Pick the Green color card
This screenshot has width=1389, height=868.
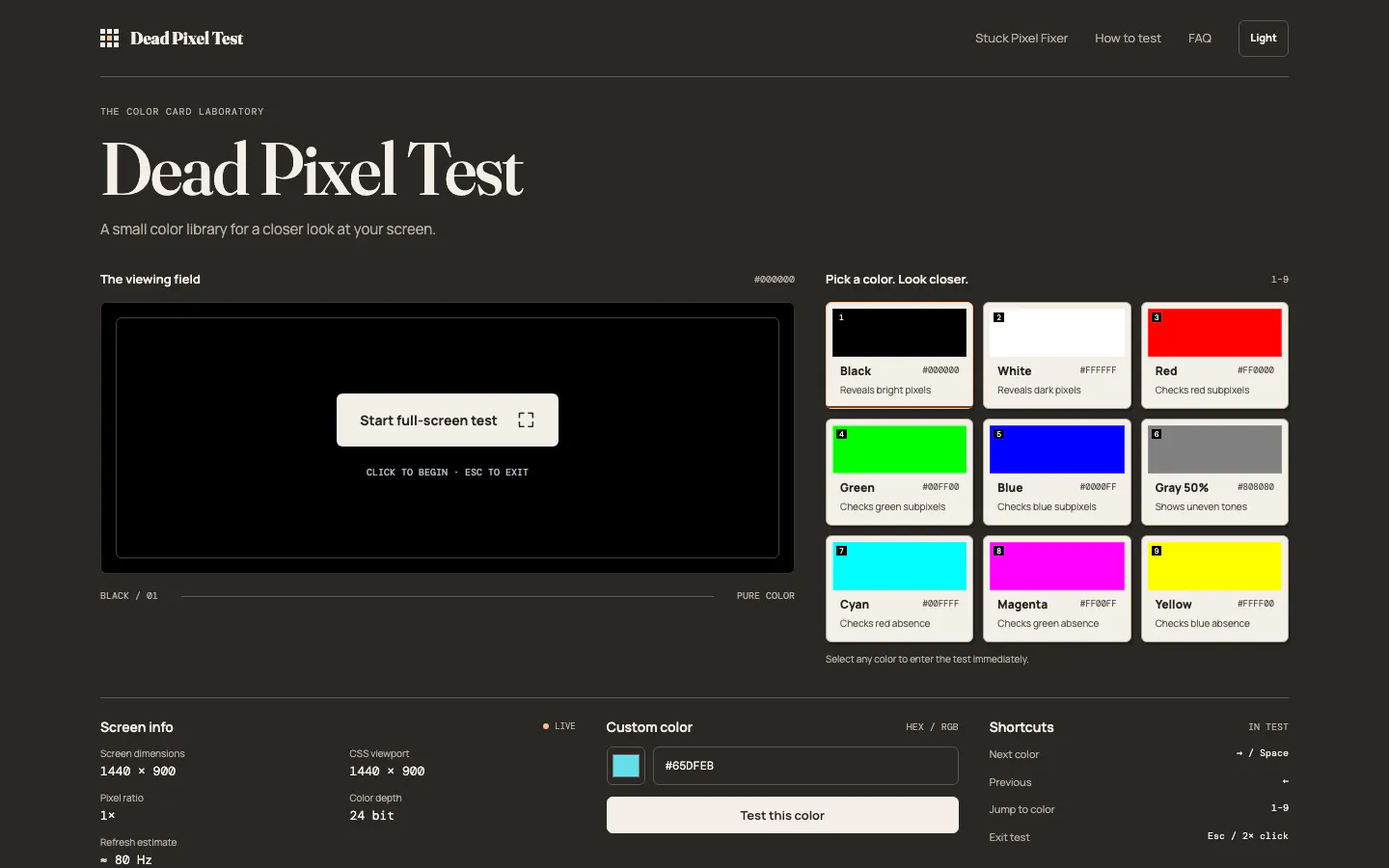[899, 472]
